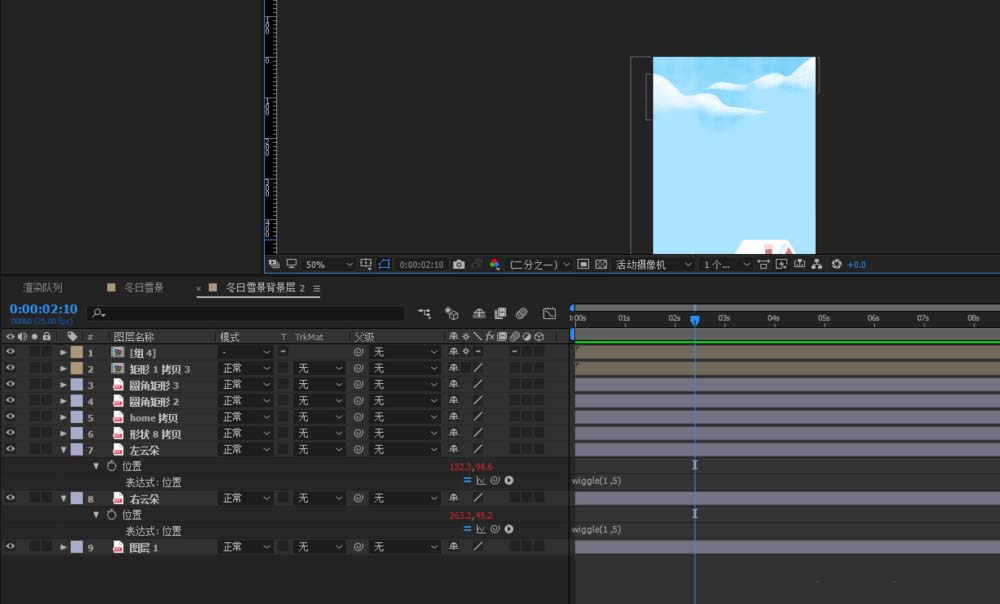Click the tan label swatch of [组 4]
Image resolution: width=1000 pixels, height=604 pixels.
coord(77,352)
